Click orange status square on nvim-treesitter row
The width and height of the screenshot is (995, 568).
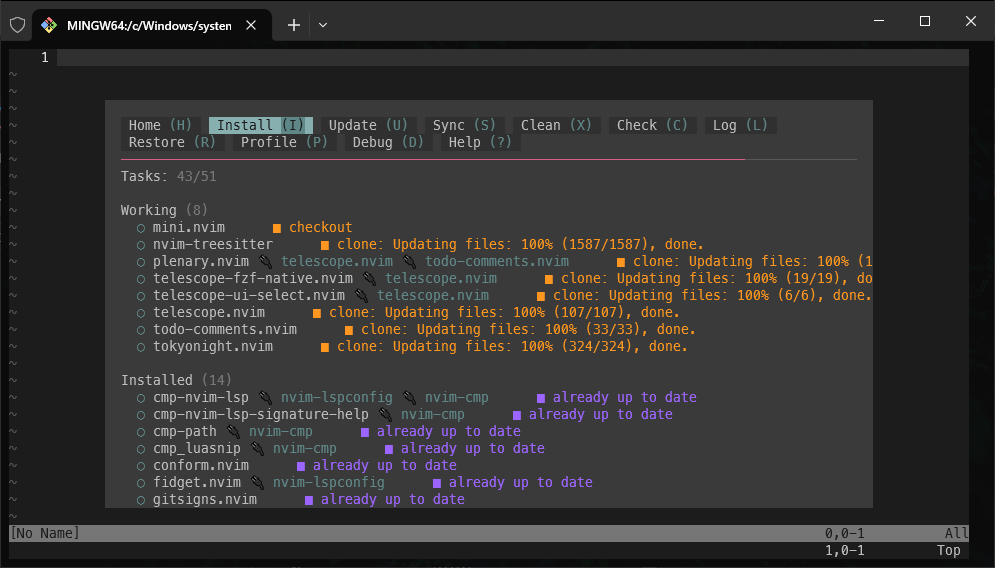click(325, 245)
